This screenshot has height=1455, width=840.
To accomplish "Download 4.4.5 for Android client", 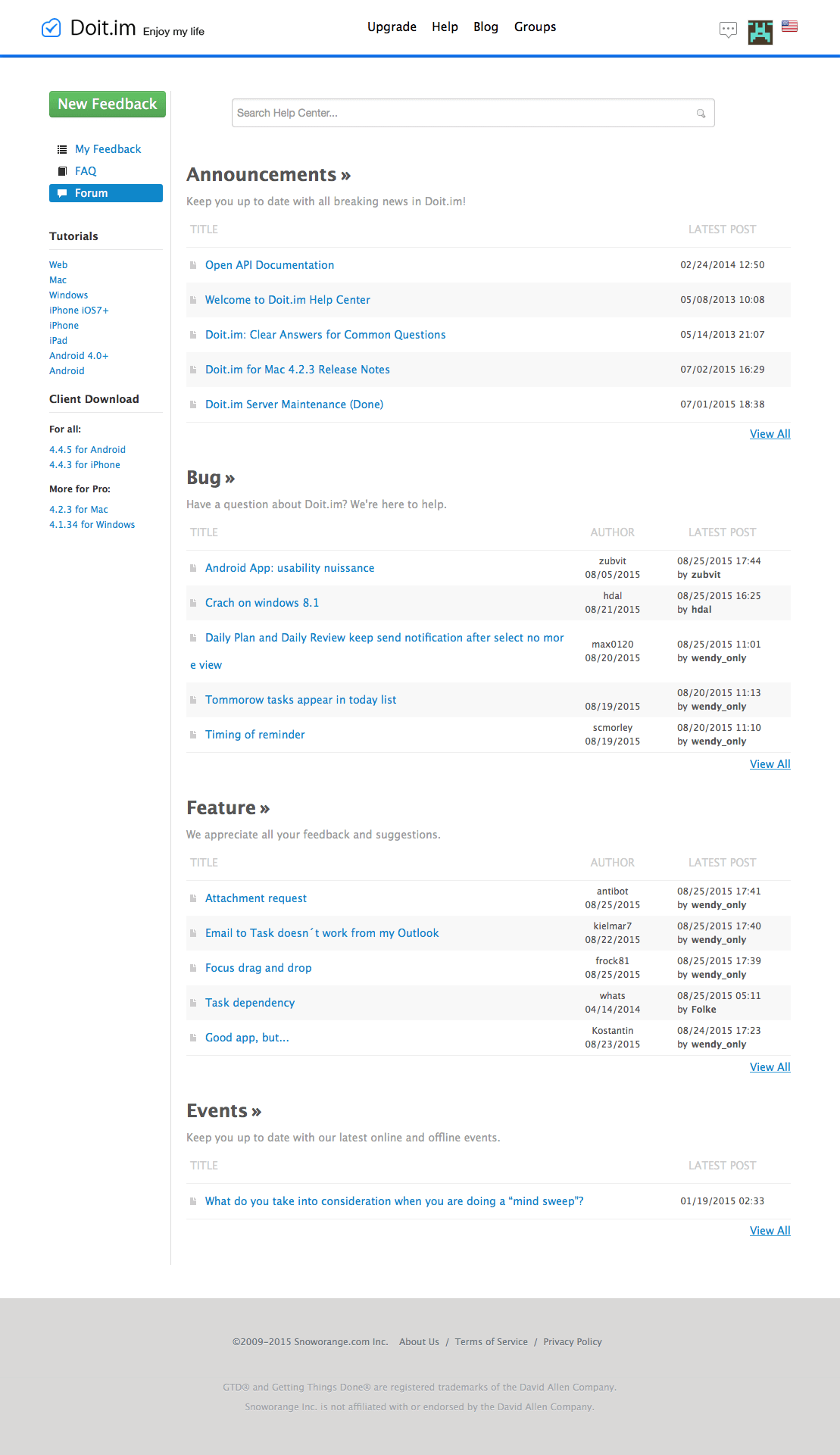I will click(x=87, y=450).
